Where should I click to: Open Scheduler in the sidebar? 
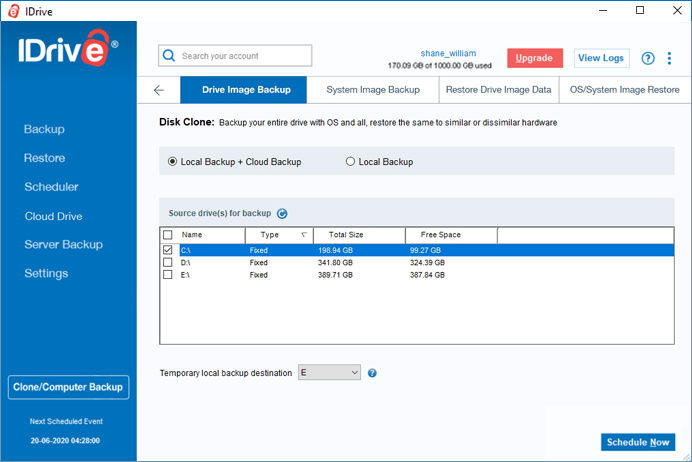coord(51,187)
